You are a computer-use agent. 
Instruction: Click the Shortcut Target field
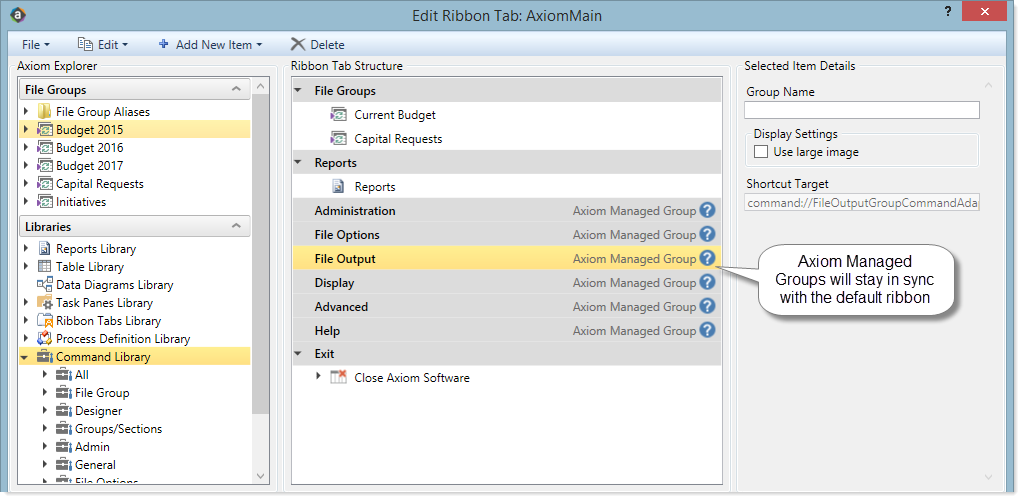862,203
